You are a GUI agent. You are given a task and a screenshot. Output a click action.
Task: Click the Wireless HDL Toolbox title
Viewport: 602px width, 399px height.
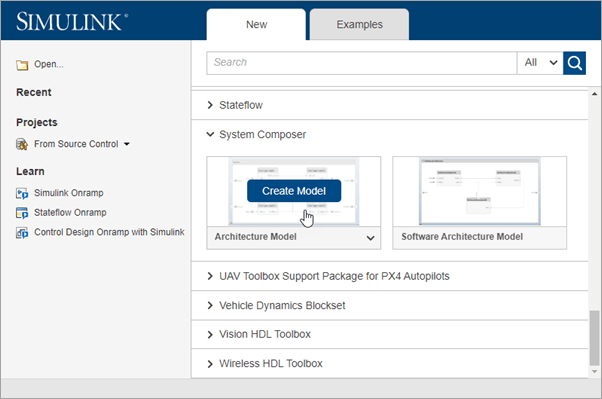pyautogui.click(x=271, y=363)
